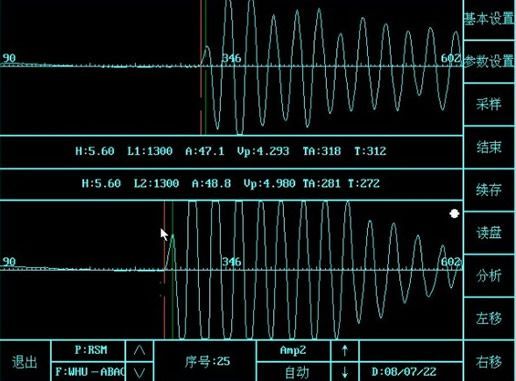Click the 结束 end button
Image resolution: width=516 pixels, height=381 pixels.
click(489, 147)
